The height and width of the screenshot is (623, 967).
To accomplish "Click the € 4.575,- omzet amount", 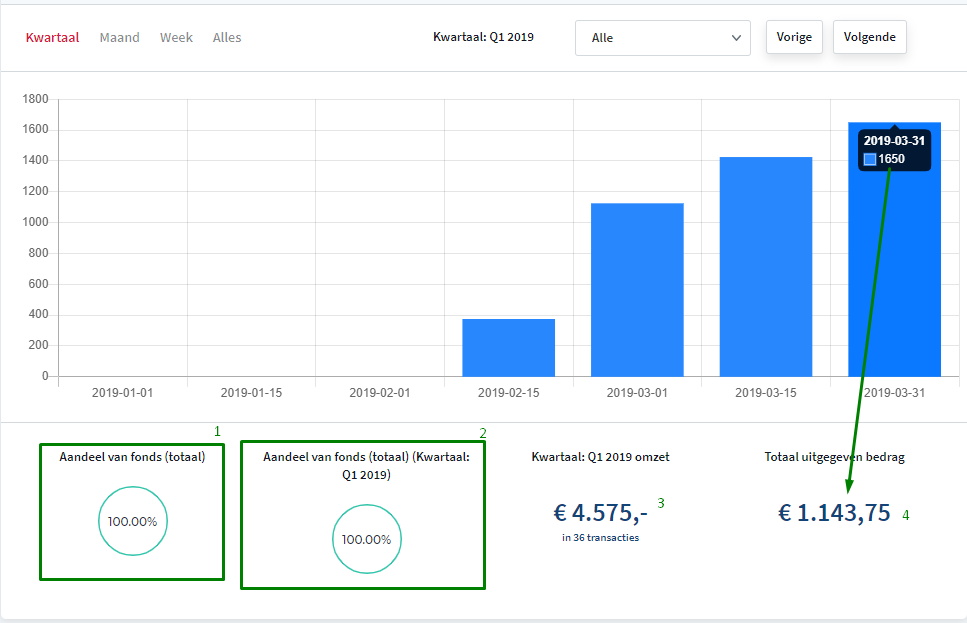I will [x=601, y=513].
